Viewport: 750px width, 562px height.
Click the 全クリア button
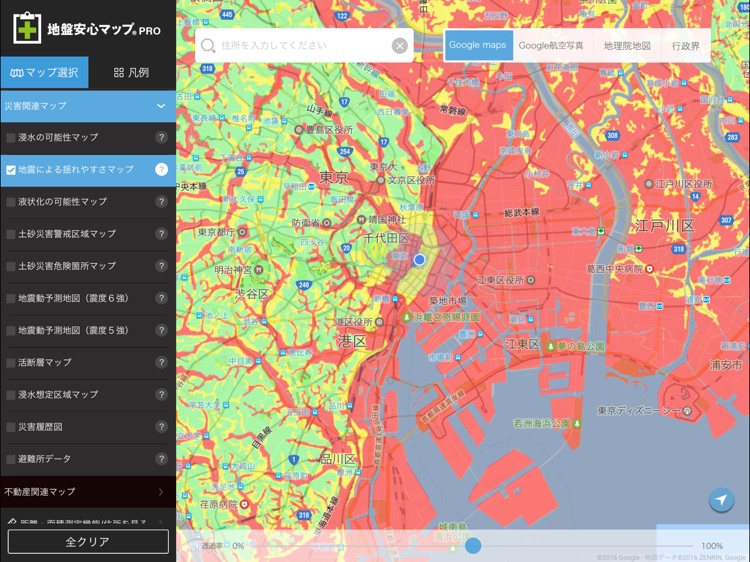[x=88, y=541]
